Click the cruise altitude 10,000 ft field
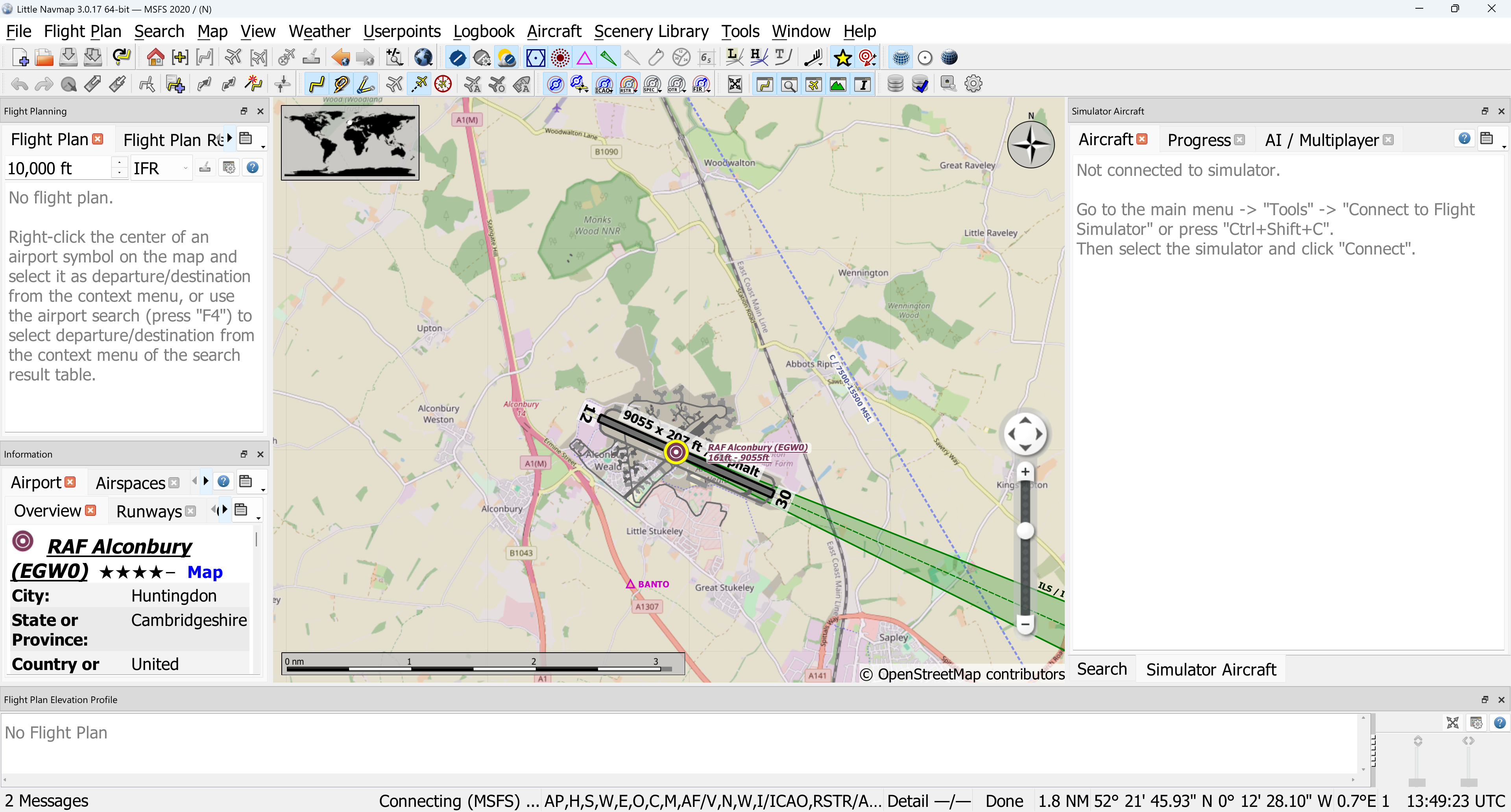 pos(59,168)
